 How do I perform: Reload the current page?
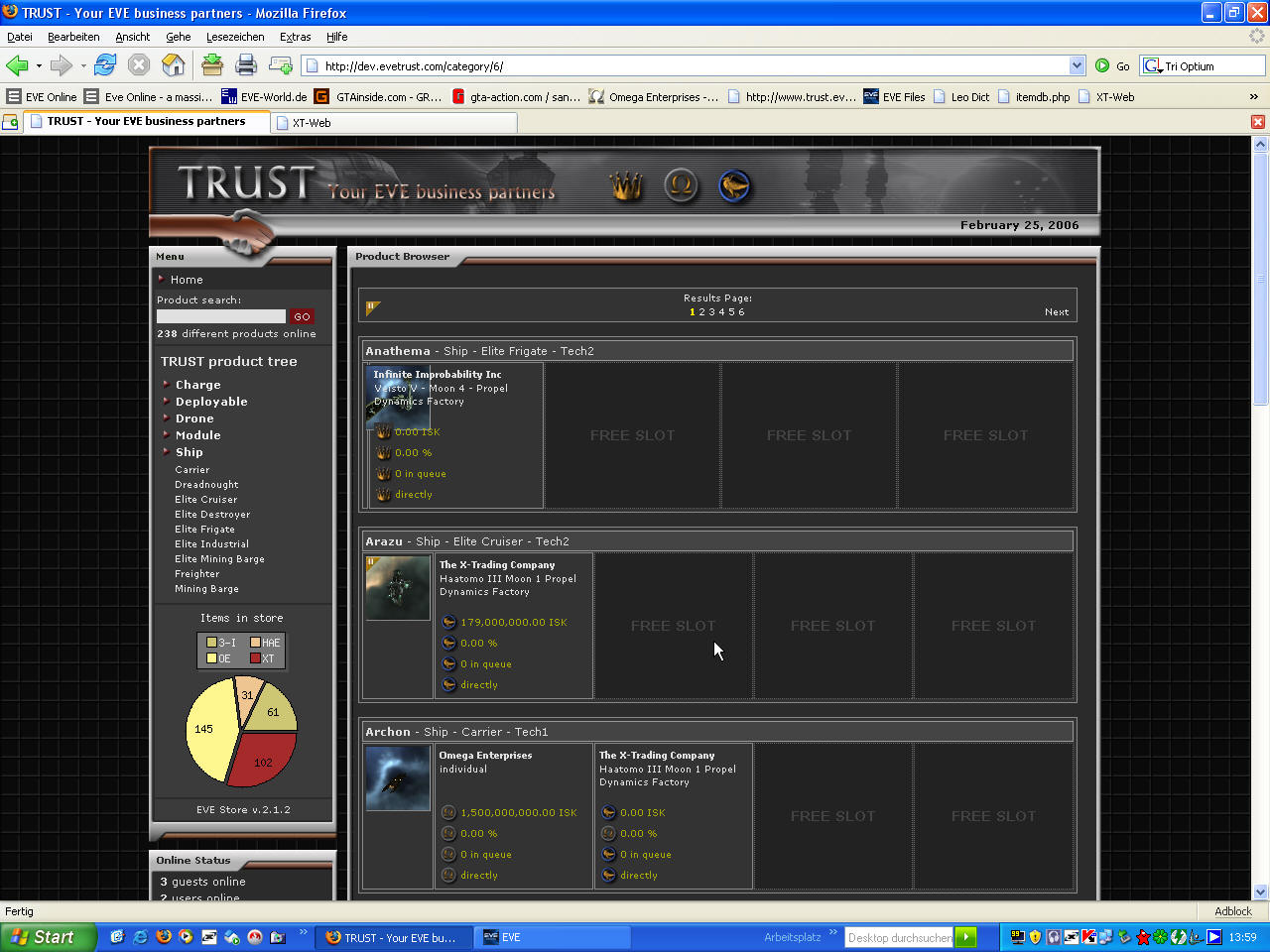pyautogui.click(x=105, y=65)
